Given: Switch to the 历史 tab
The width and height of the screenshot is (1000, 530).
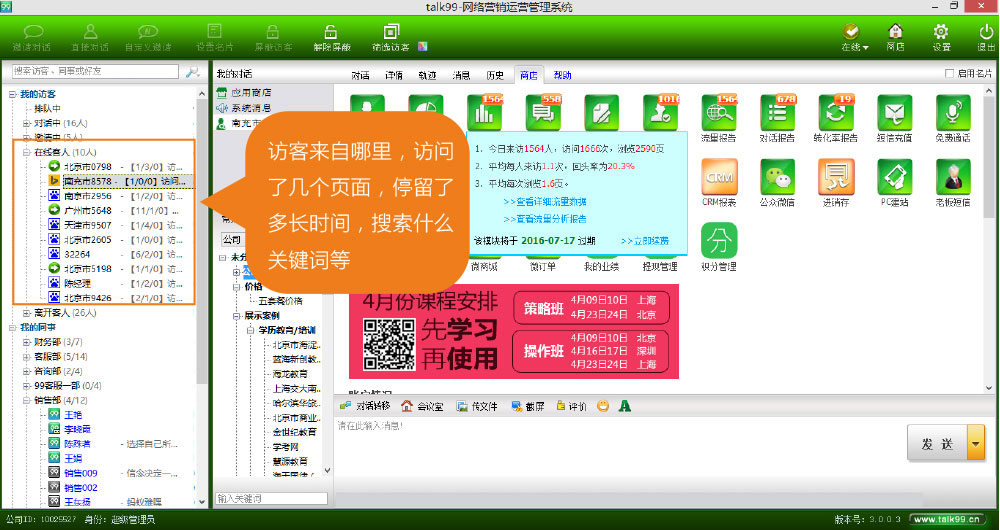Looking at the screenshot, I should pyautogui.click(x=495, y=75).
